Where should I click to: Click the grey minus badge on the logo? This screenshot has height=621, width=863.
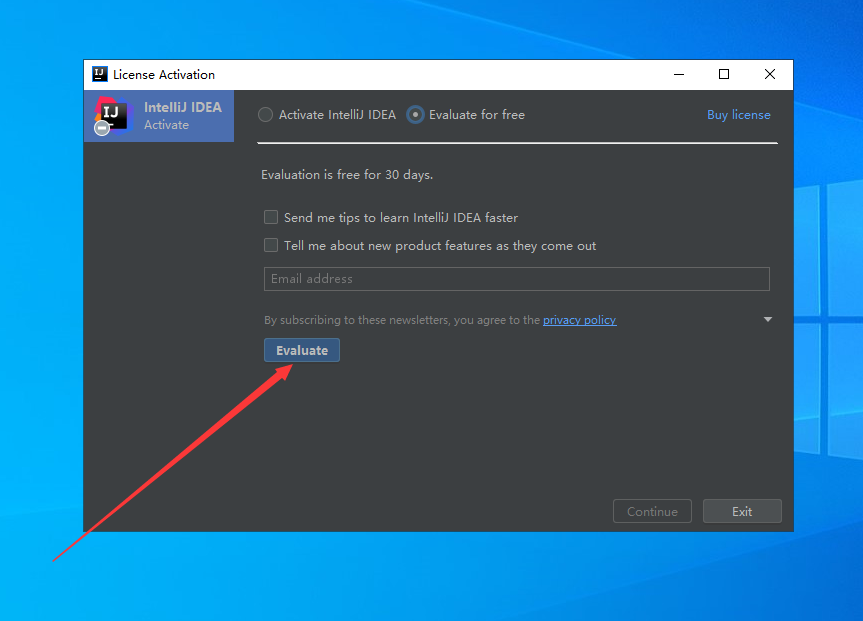(101, 128)
